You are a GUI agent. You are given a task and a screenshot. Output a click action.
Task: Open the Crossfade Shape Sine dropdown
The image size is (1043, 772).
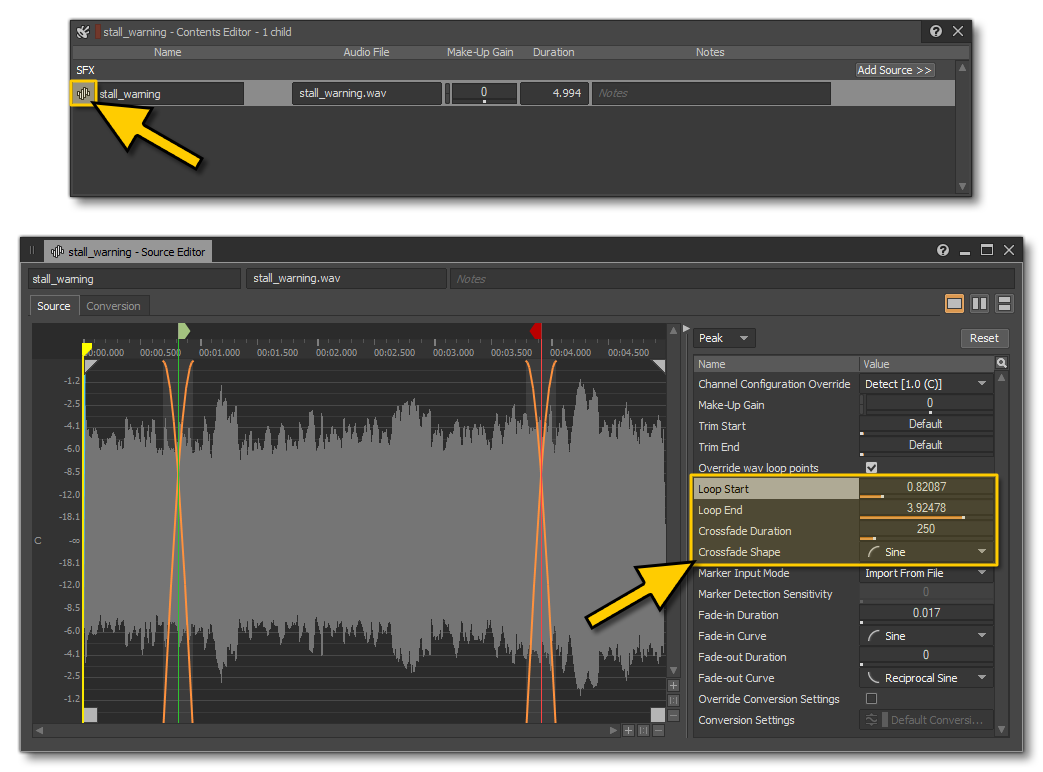click(926, 551)
